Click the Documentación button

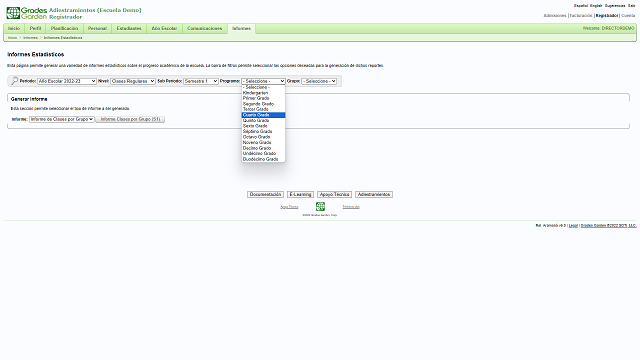coord(265,195)
